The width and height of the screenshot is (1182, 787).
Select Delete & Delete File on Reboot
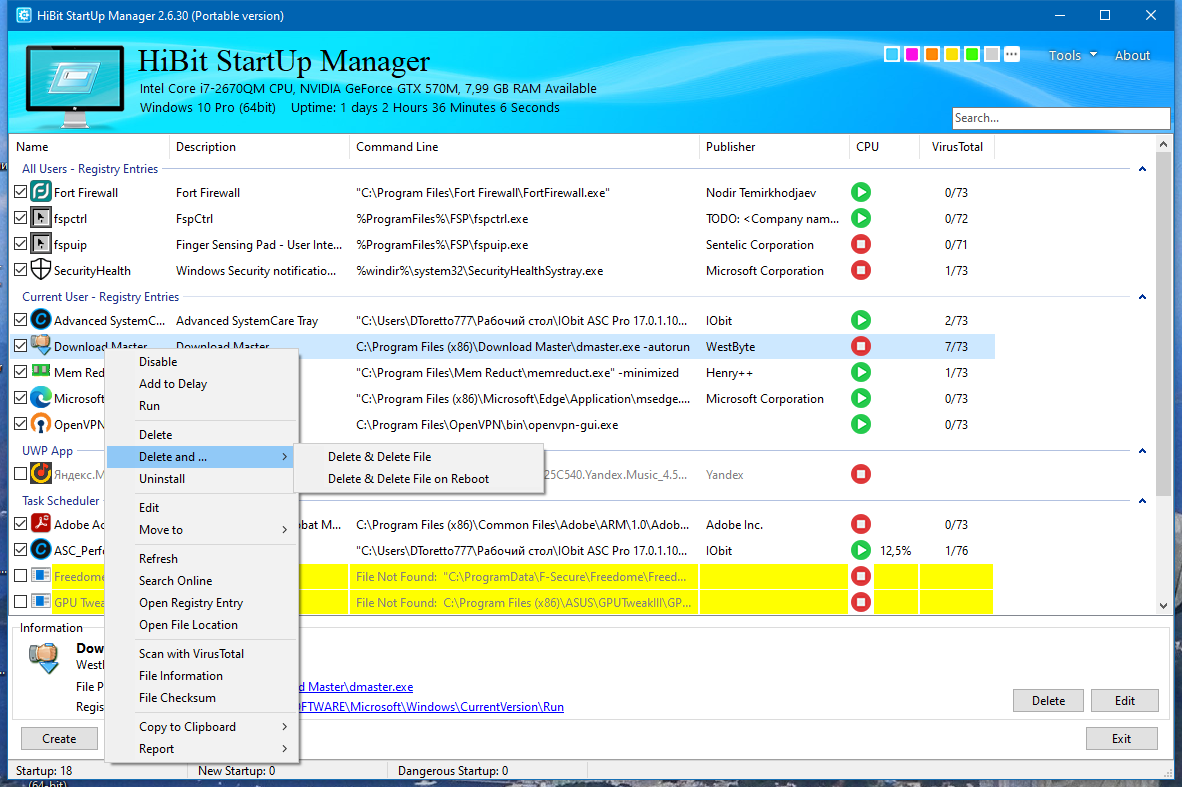point(418,479)
